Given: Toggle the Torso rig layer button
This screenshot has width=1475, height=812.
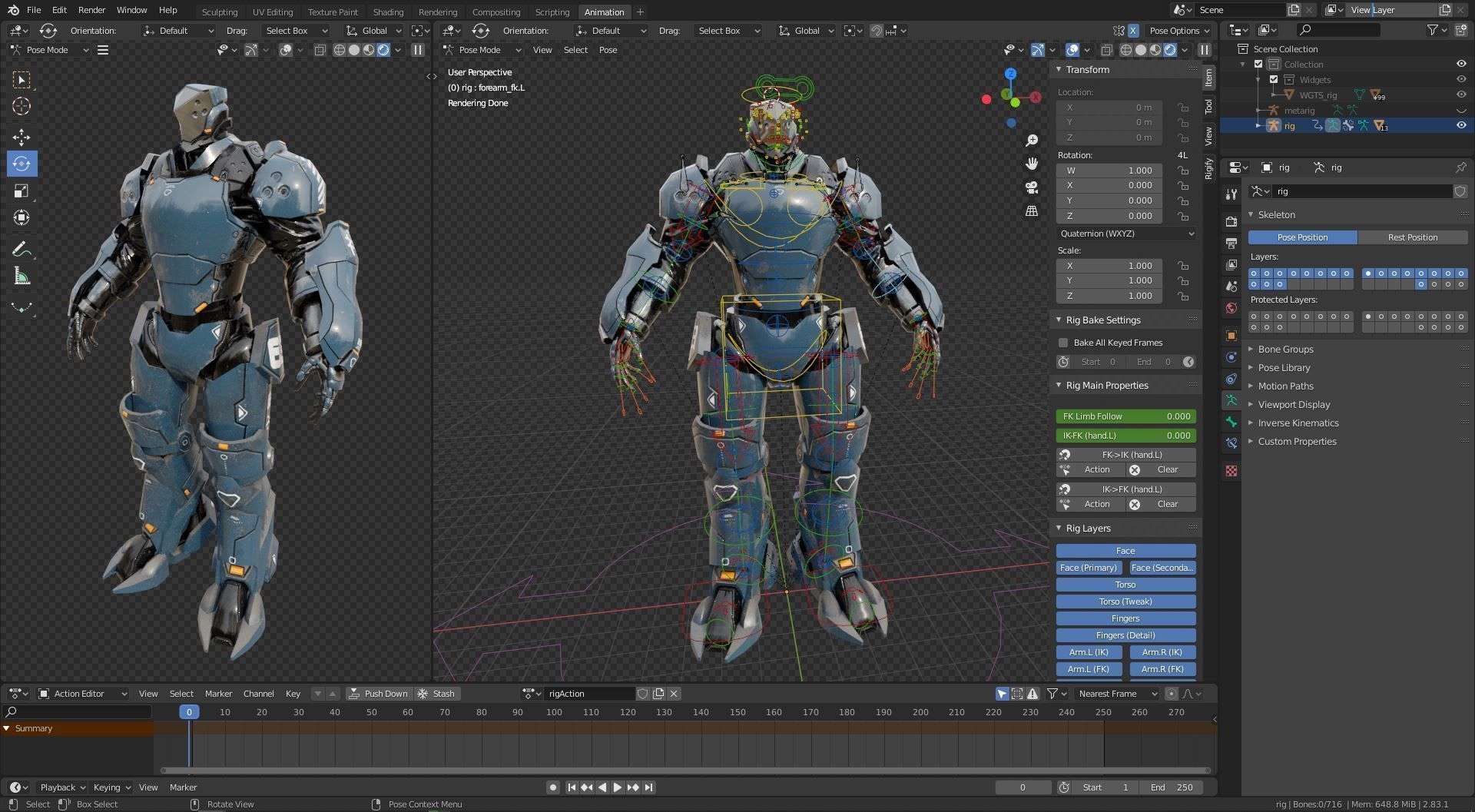Looking at the screenshot, I should pos(1126,585).
